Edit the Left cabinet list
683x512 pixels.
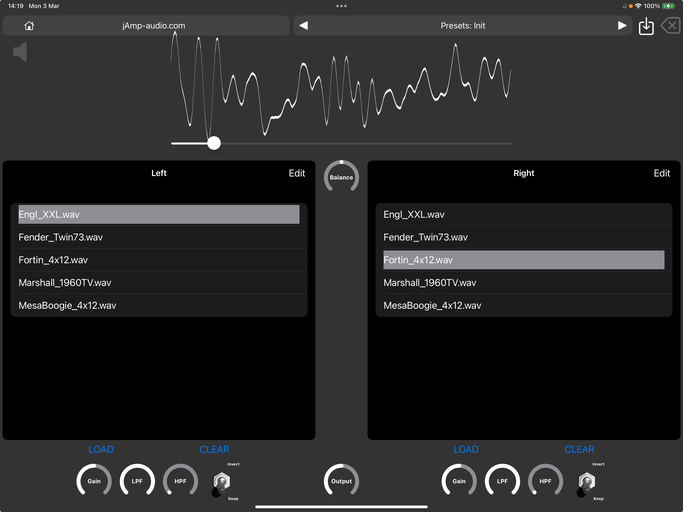[x=297, y=173]
